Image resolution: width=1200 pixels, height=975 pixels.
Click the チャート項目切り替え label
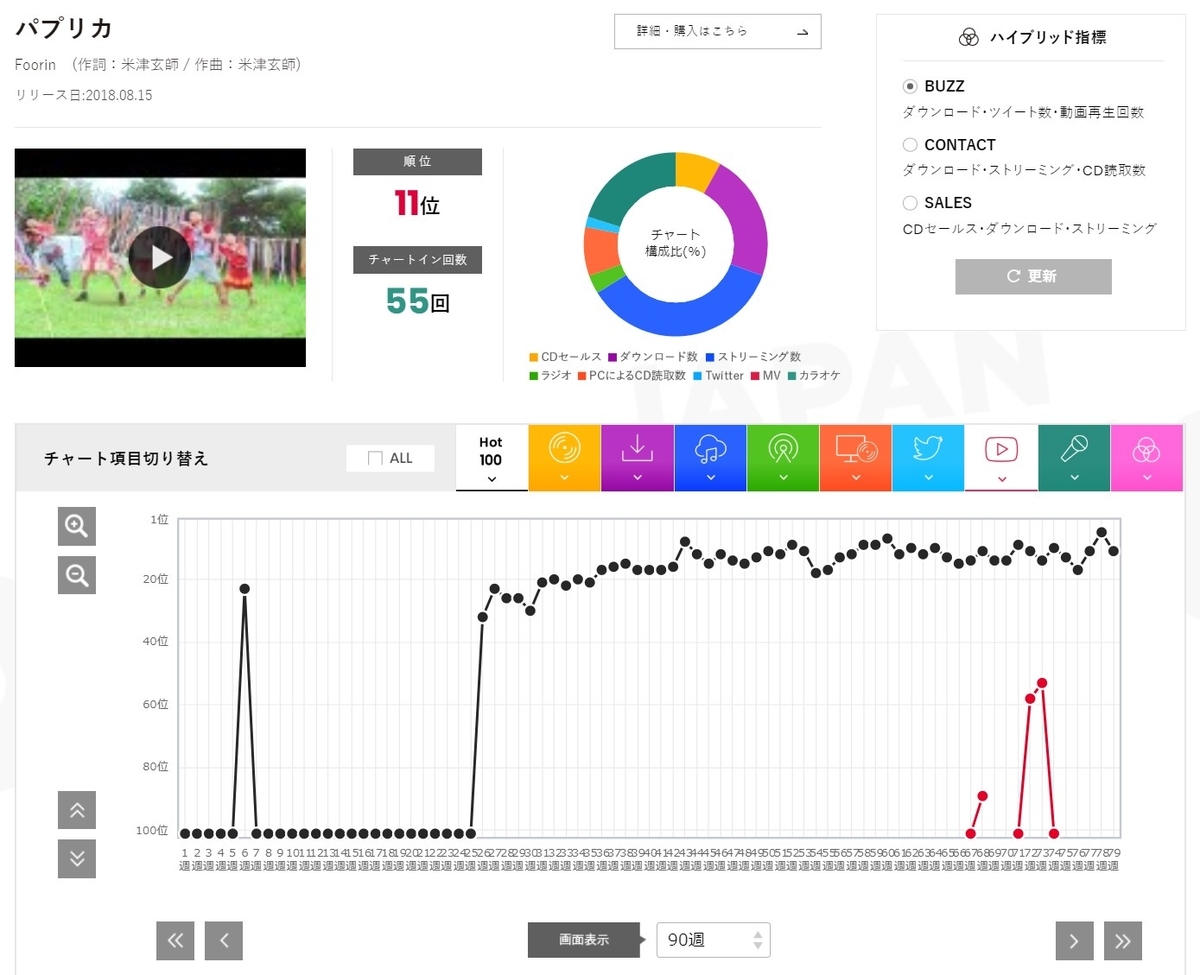(x=126, y=458)
